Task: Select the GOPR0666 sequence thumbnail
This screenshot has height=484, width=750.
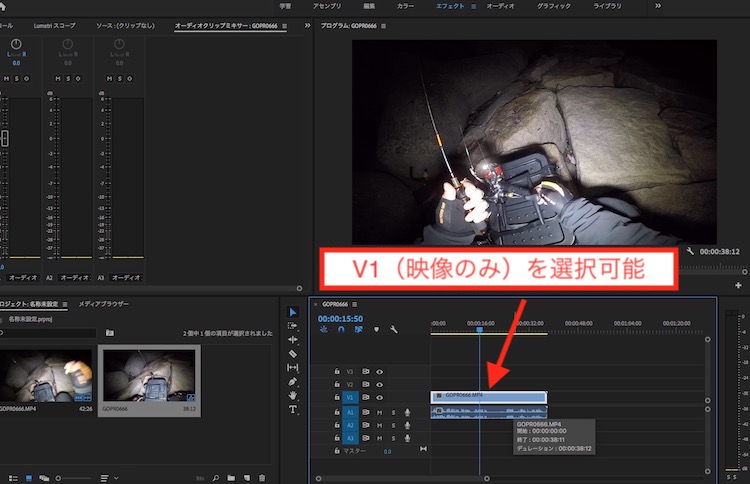Action: [x=149, y=376]
